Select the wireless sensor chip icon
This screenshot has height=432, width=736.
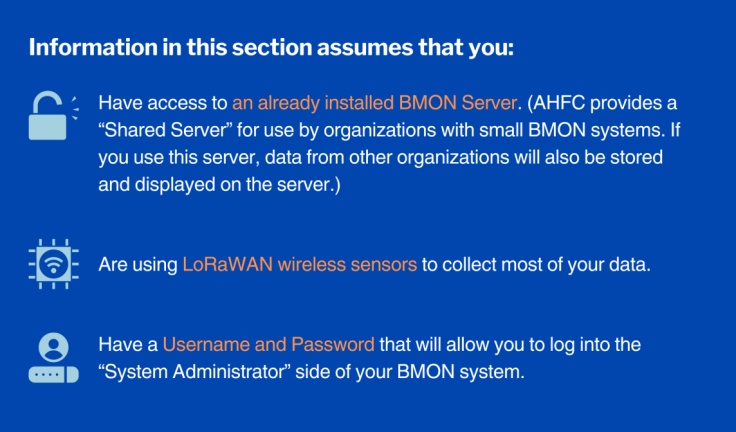tap(54, 264)
